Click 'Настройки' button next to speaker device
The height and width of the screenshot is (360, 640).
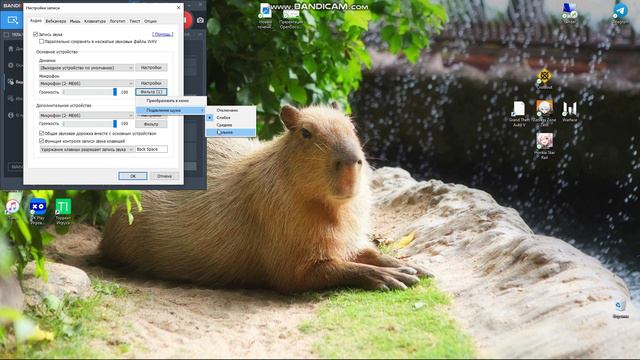(x=151, y=67)
